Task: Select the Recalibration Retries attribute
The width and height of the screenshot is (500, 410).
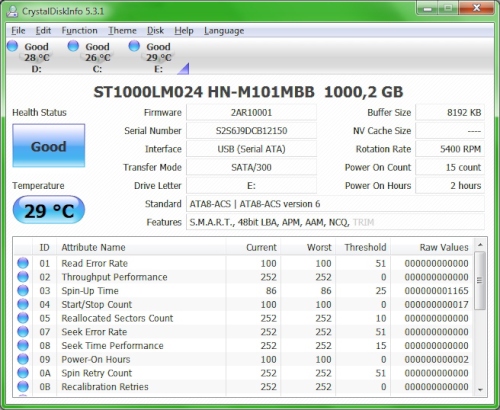Action: (x=105, y=387)
